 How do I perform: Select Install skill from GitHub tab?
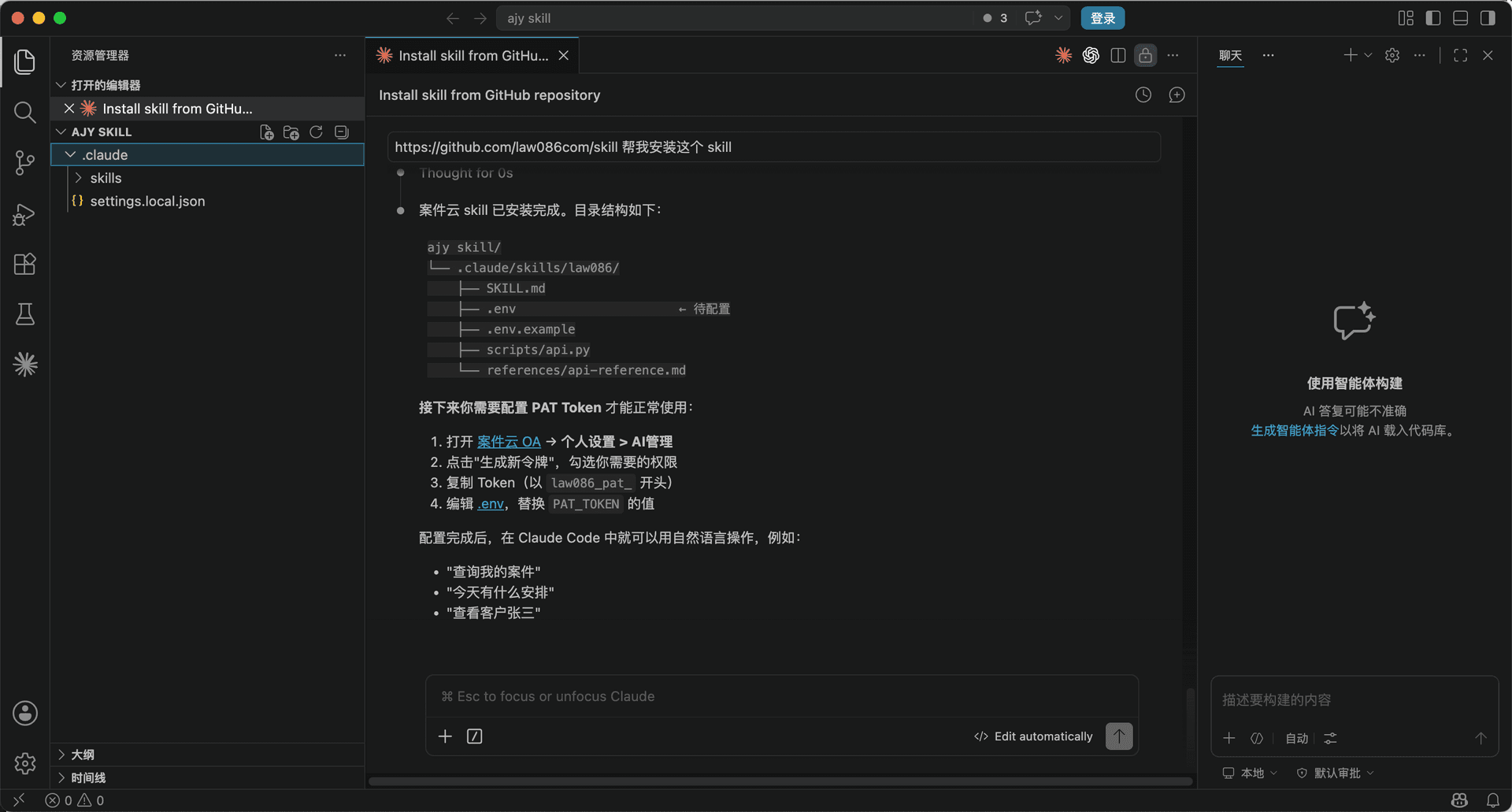click(472, 55)
